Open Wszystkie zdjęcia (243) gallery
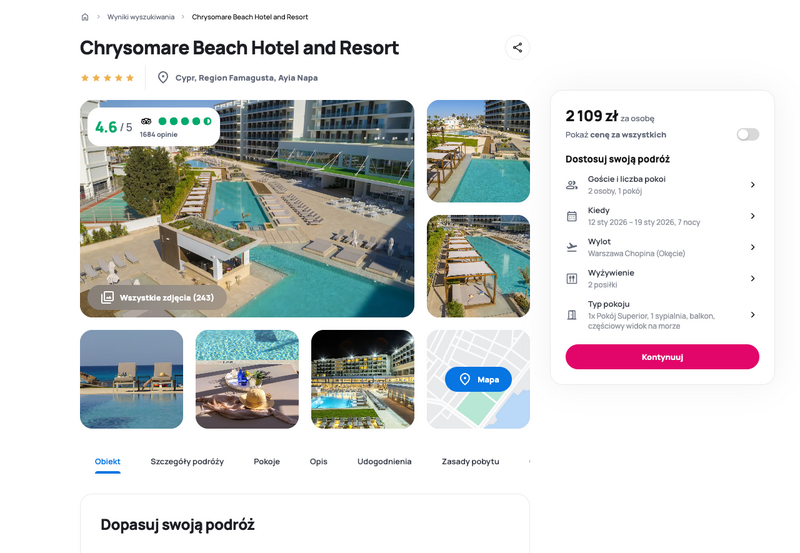This screenshot has width=800, height=553. [x=157, y=297]
